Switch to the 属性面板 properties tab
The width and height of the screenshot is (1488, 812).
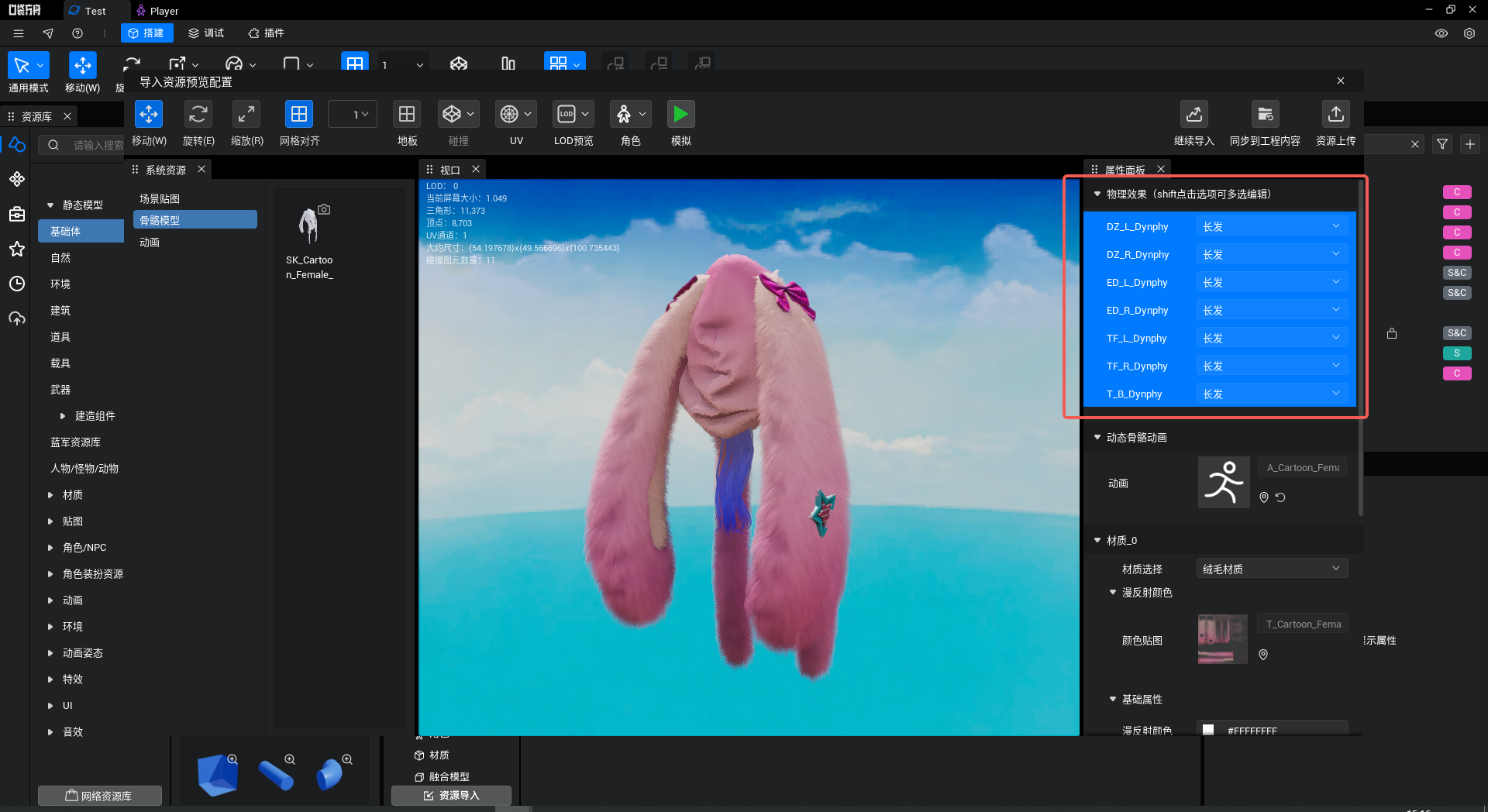1125,170
